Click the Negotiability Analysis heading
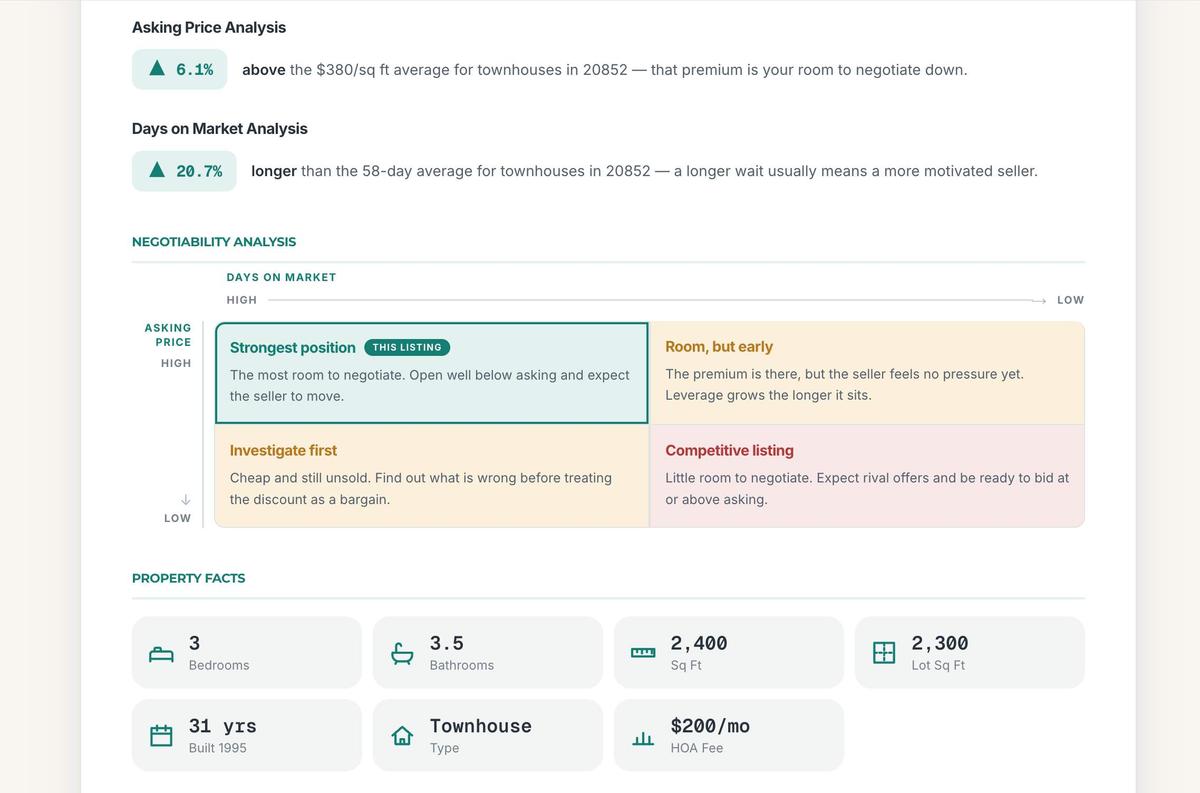Image resolution: width=1200 pixels, height=793 pixels. coord(214,241)
